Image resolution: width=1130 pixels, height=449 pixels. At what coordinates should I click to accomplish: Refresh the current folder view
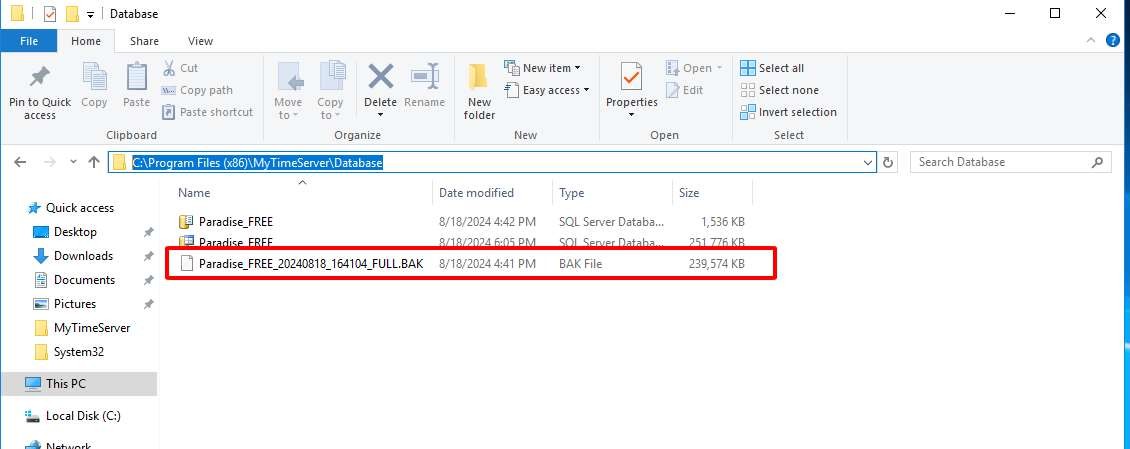tap(890, 162)
